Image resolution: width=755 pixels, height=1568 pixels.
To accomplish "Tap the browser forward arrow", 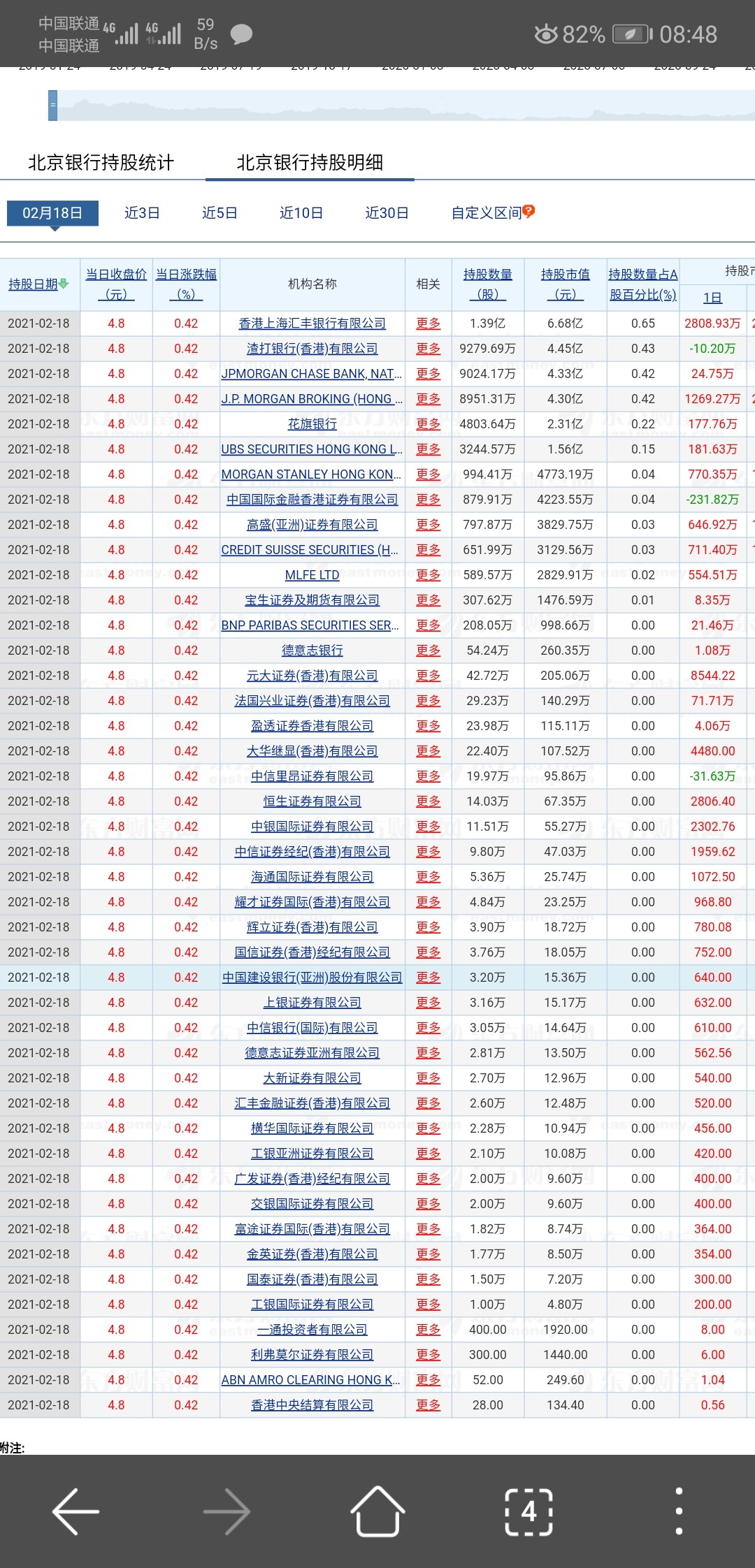I will coord(226,1511).
